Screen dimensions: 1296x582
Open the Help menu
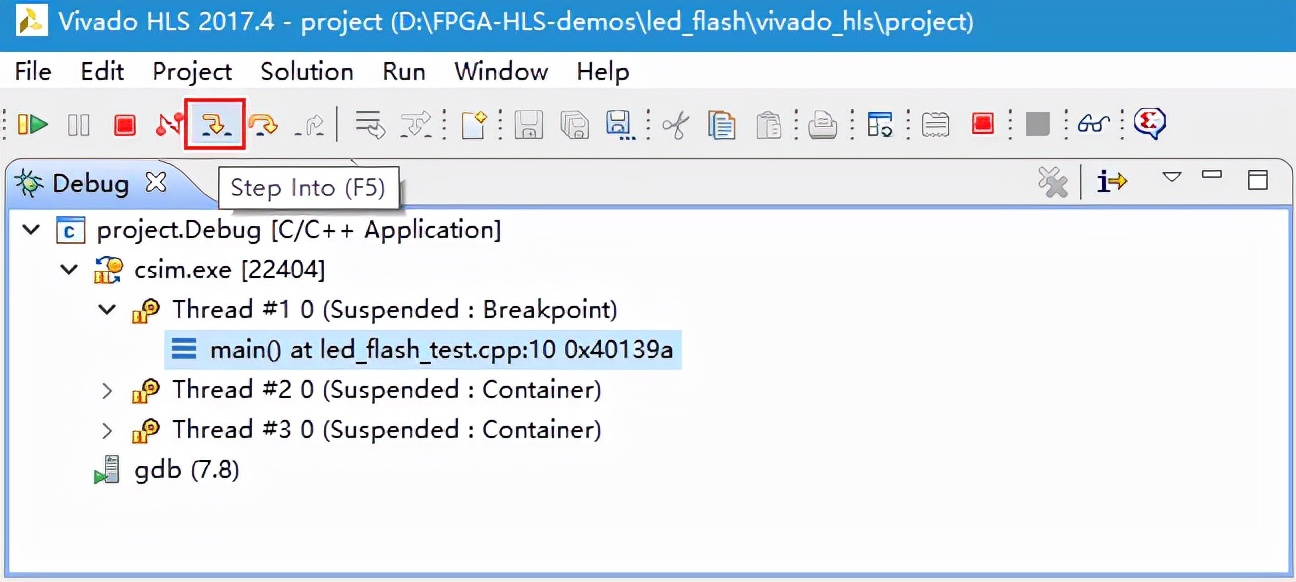pos(603,72)
